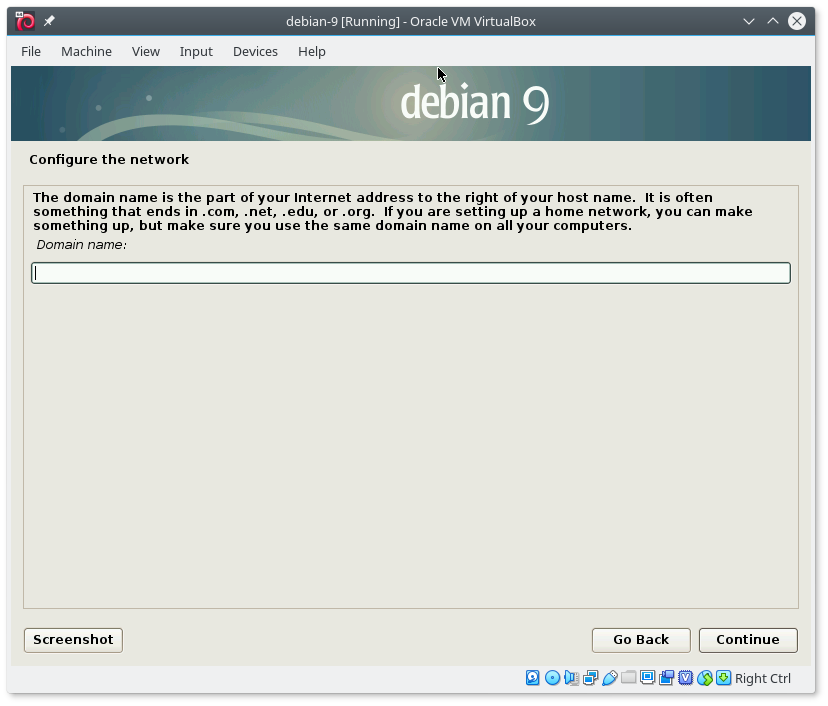Click the CPU virtualization status icon
This screenshot has width=828, height=706.
coord(686,678)
